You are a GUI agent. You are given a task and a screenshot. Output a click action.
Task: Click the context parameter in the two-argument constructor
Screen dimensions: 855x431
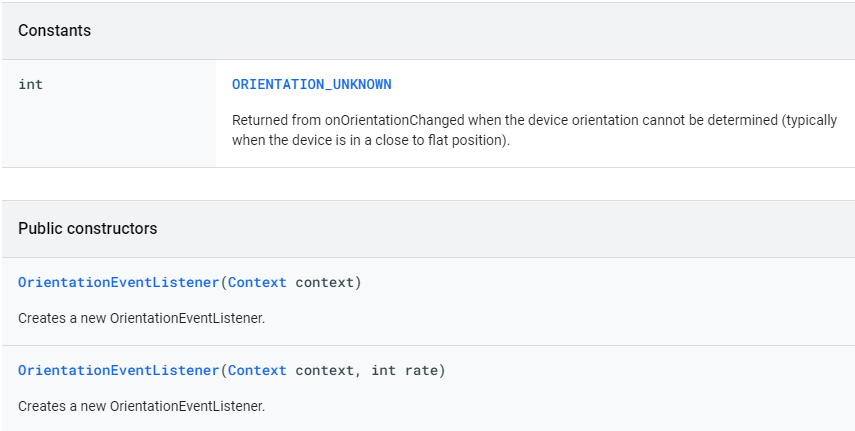[x=325, y=371]
